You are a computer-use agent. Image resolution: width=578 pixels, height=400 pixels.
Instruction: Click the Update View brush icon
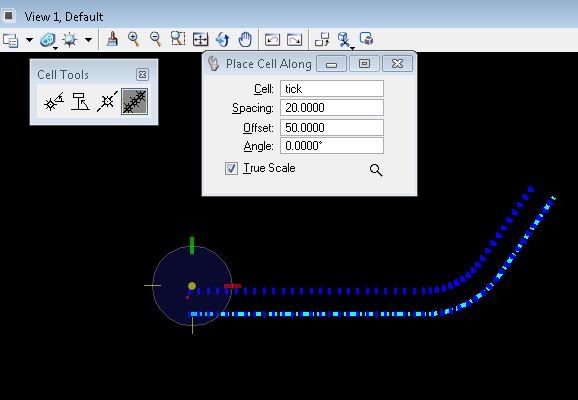[112, 39]
